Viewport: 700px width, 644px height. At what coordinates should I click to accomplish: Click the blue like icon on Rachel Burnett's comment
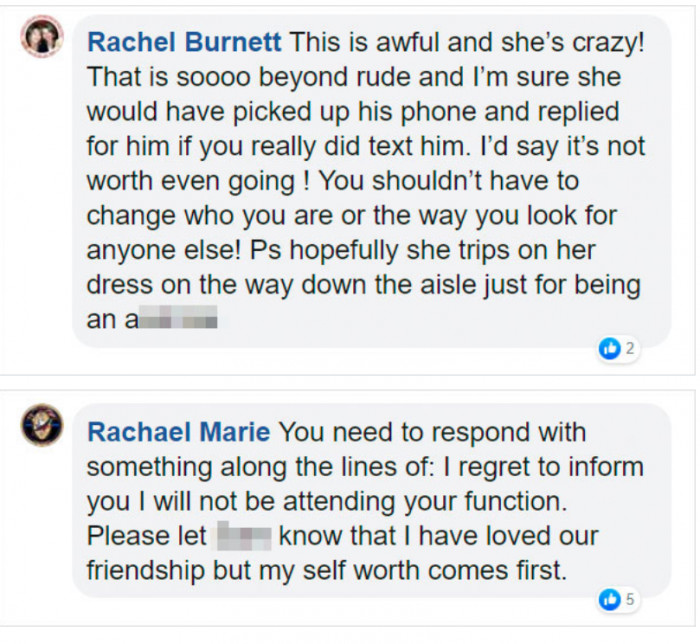609,349
